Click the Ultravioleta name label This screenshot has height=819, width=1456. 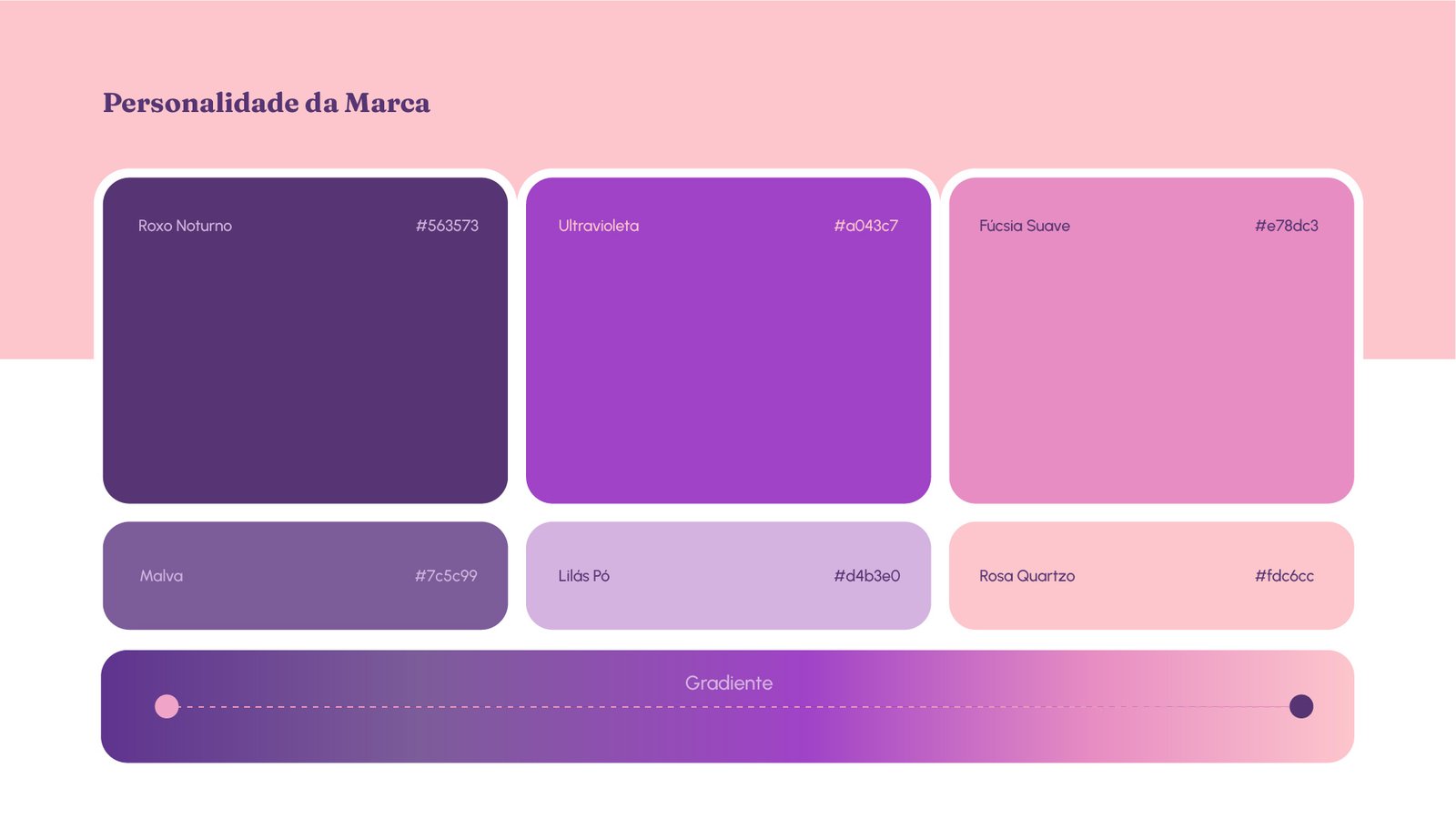click(599, 226)
